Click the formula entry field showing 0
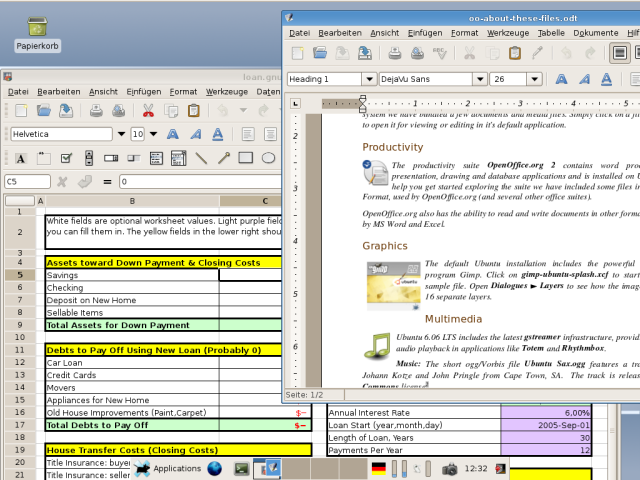Viewport: 640px width, 480px height. 200,182
